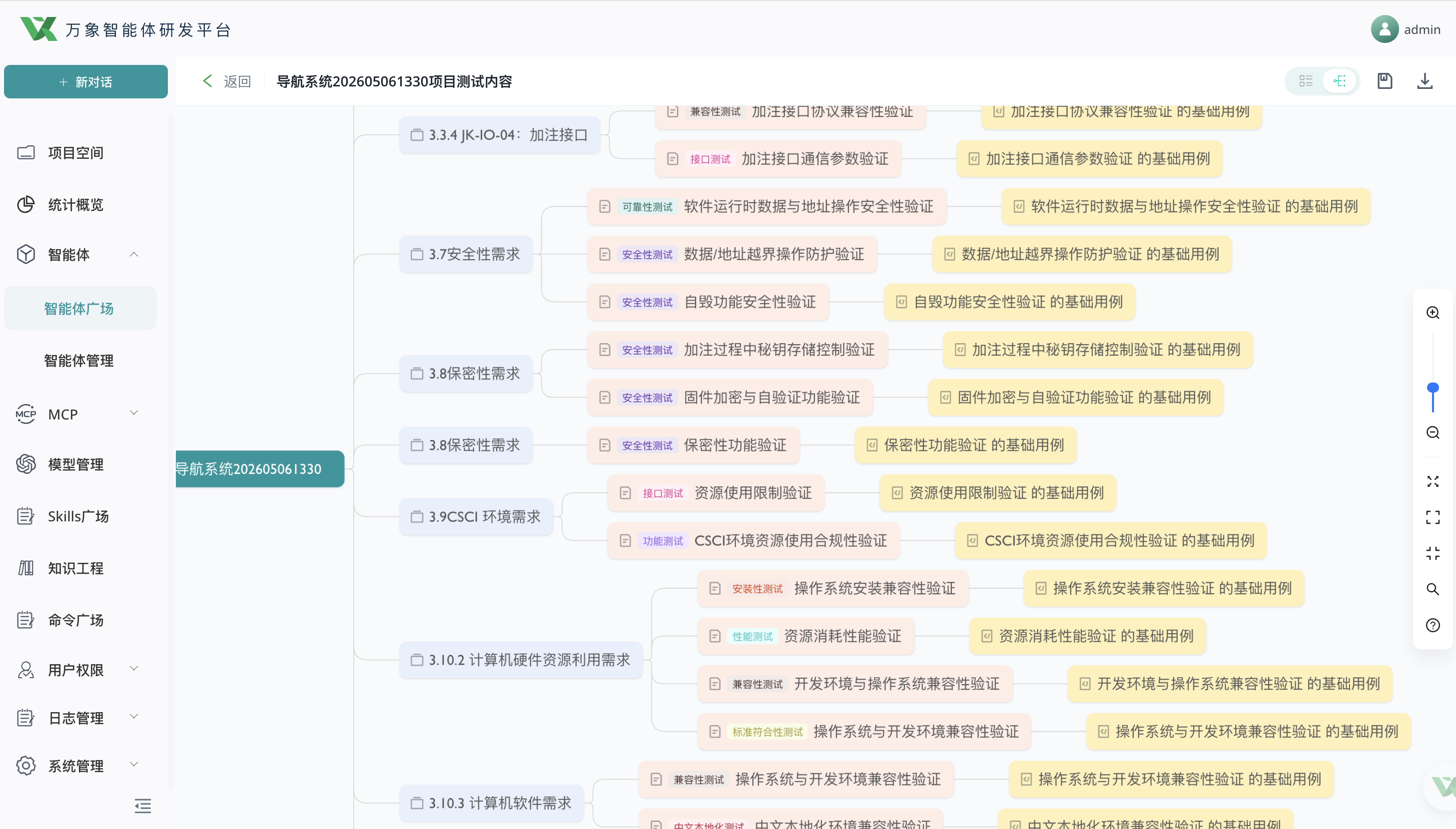Click the exit fullscreen shrink icon
1456x829 pixels.
(1433, 553)
